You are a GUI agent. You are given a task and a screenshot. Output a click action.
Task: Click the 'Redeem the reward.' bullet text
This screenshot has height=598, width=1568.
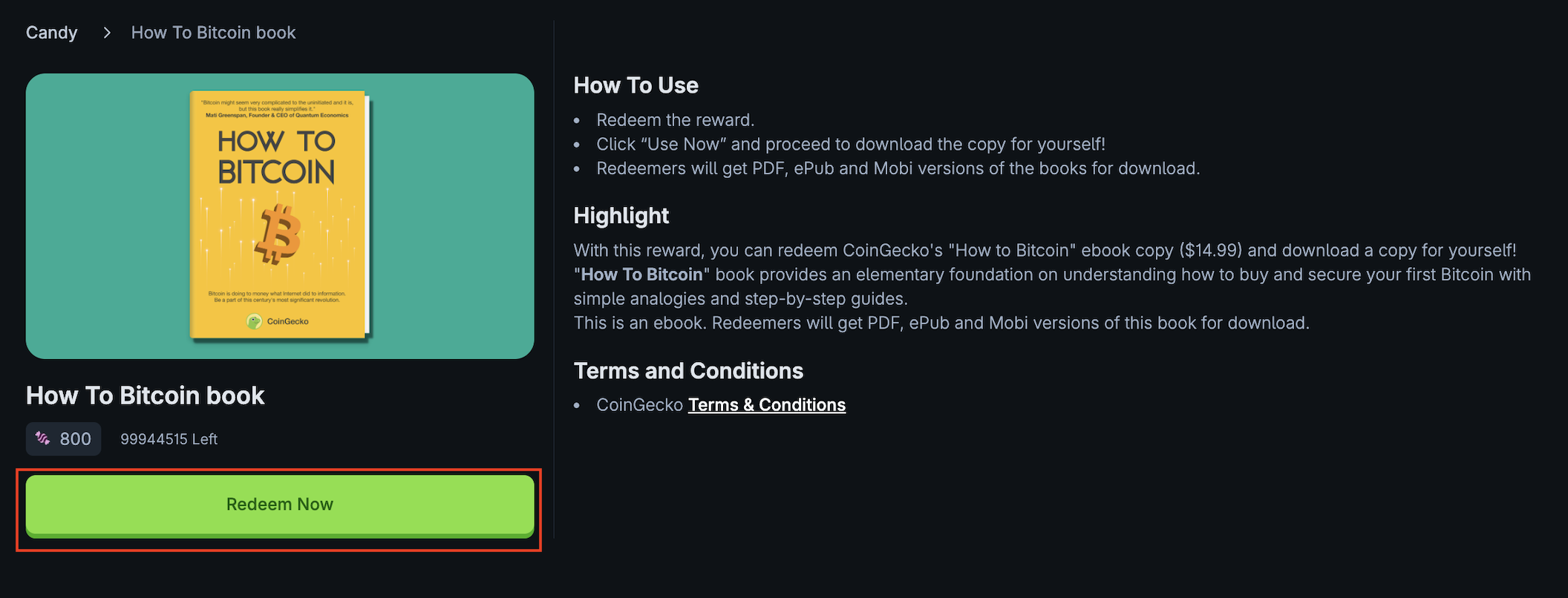pos(675,120)
